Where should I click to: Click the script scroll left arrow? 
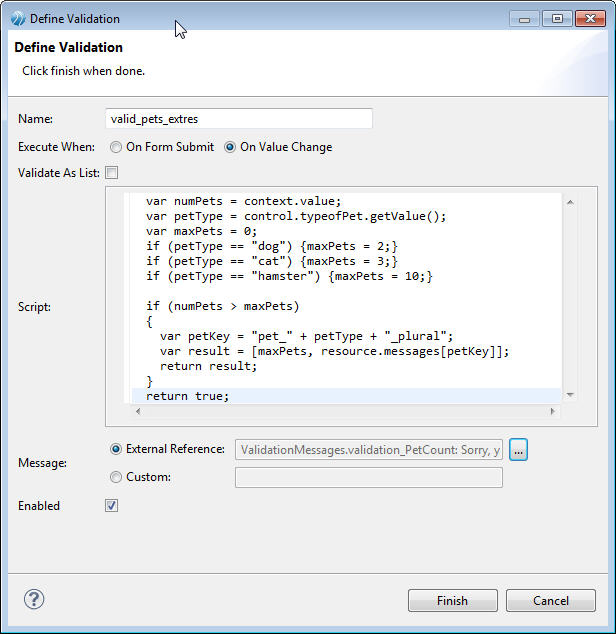[x=134, y=411]
